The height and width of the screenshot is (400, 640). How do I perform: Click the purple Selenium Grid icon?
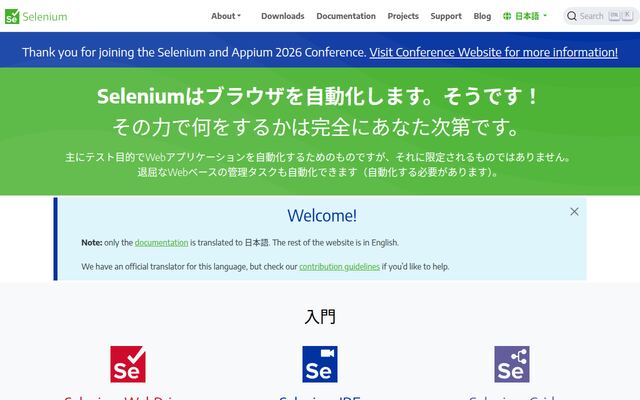512,364
